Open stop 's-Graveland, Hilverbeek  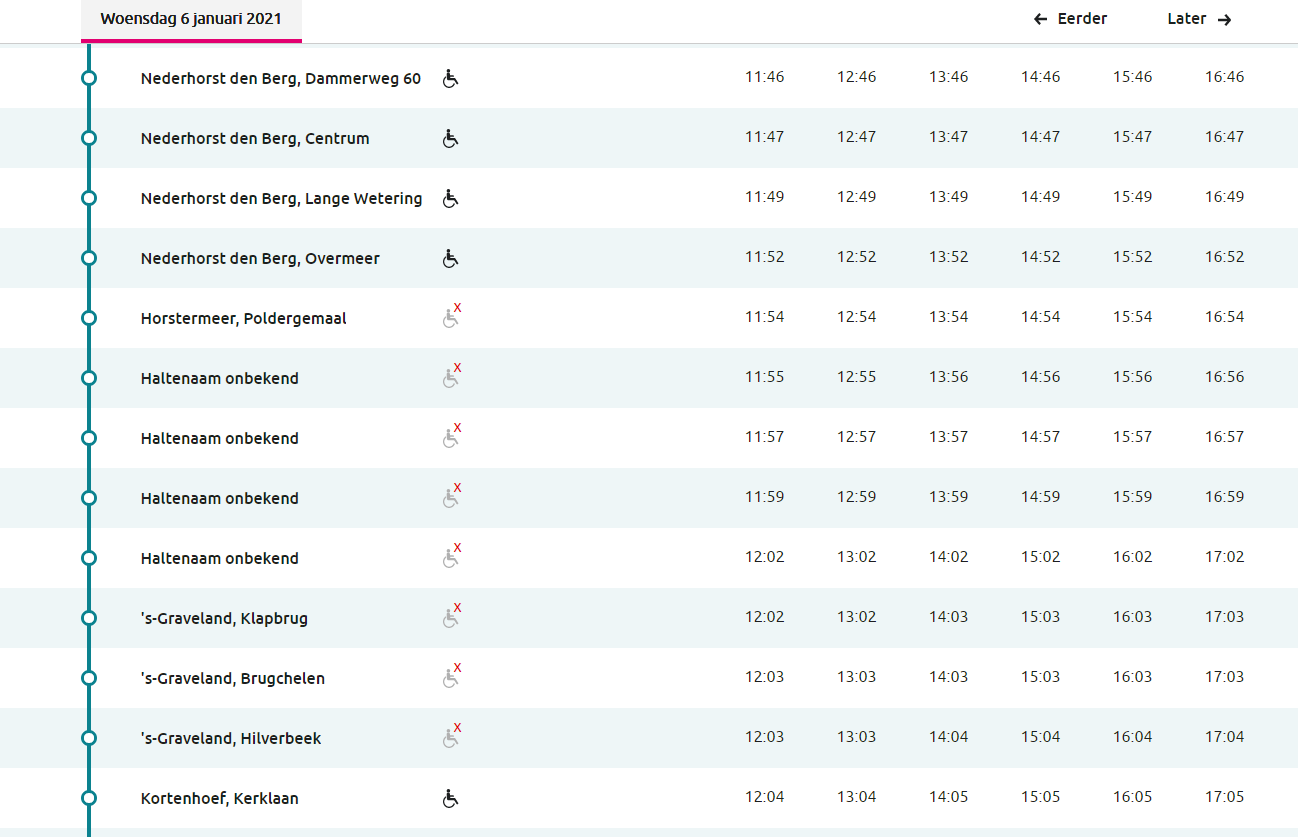click(x=231, y=738)
